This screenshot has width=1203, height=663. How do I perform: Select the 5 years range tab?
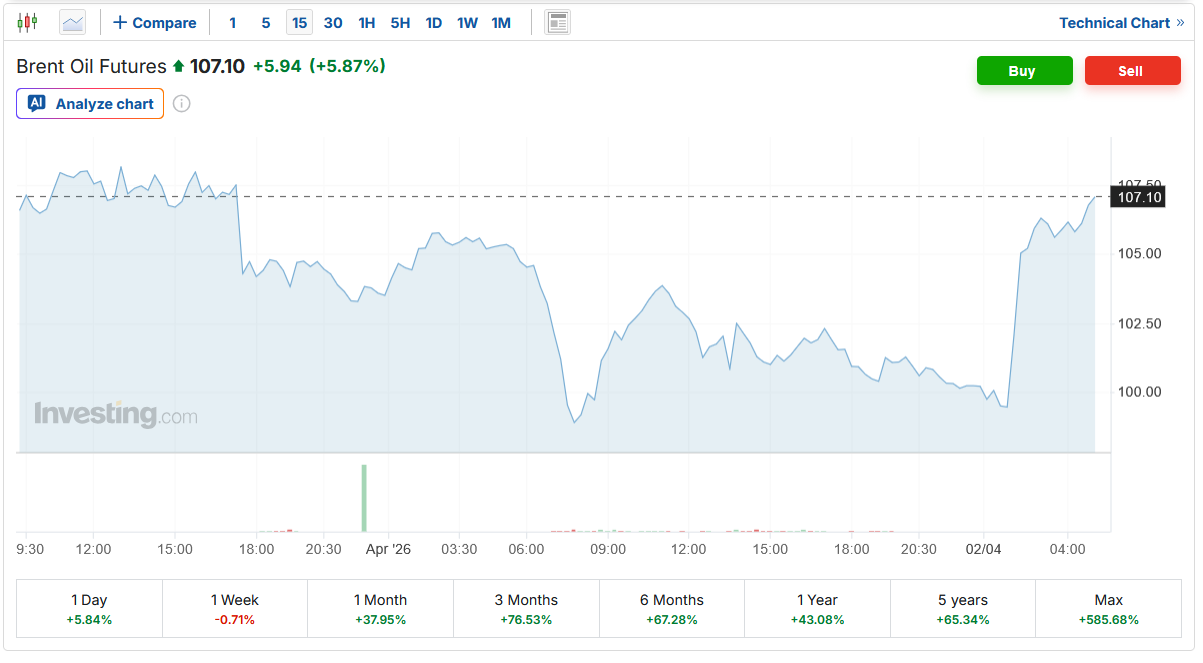pyautogui.click(x=963, y=609)
